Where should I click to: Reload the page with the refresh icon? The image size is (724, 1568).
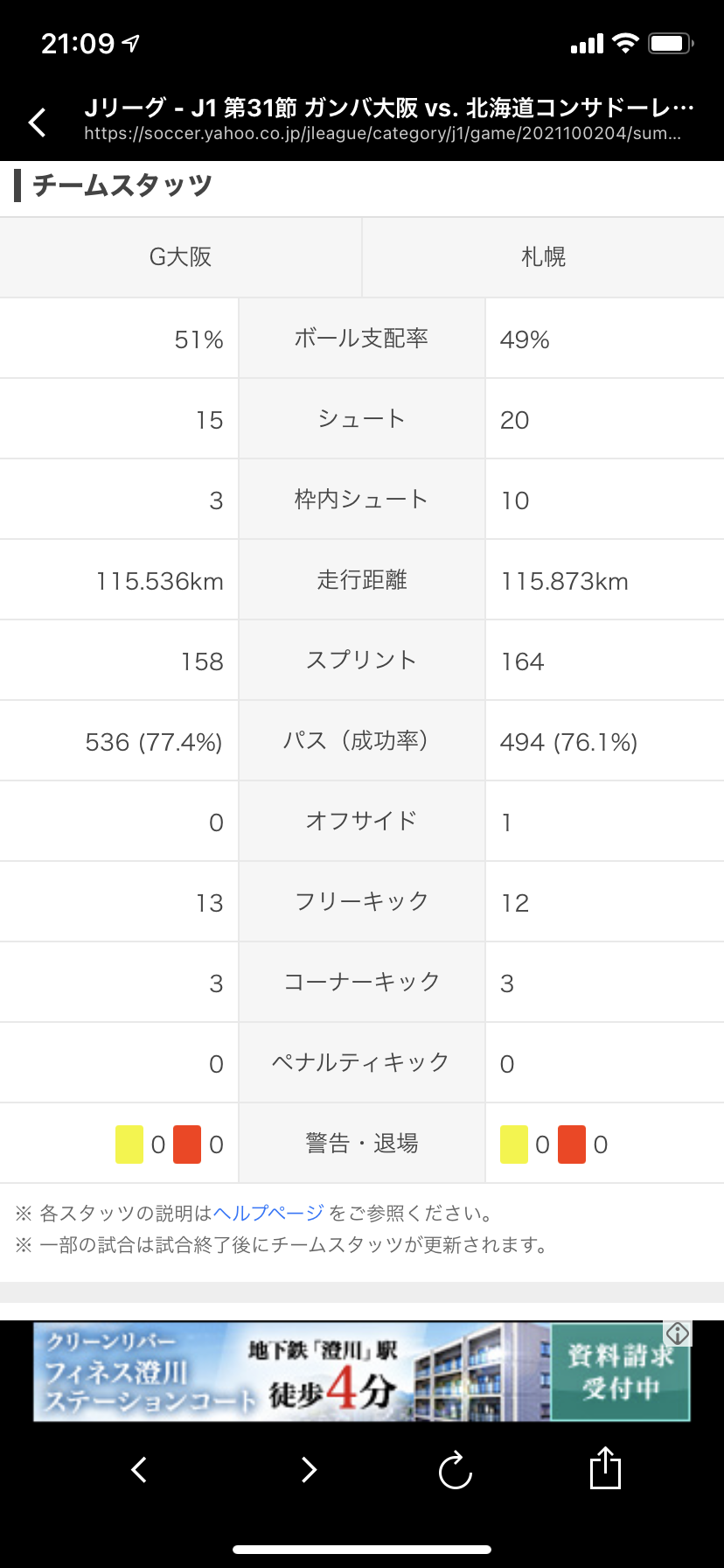point(456,1470)
